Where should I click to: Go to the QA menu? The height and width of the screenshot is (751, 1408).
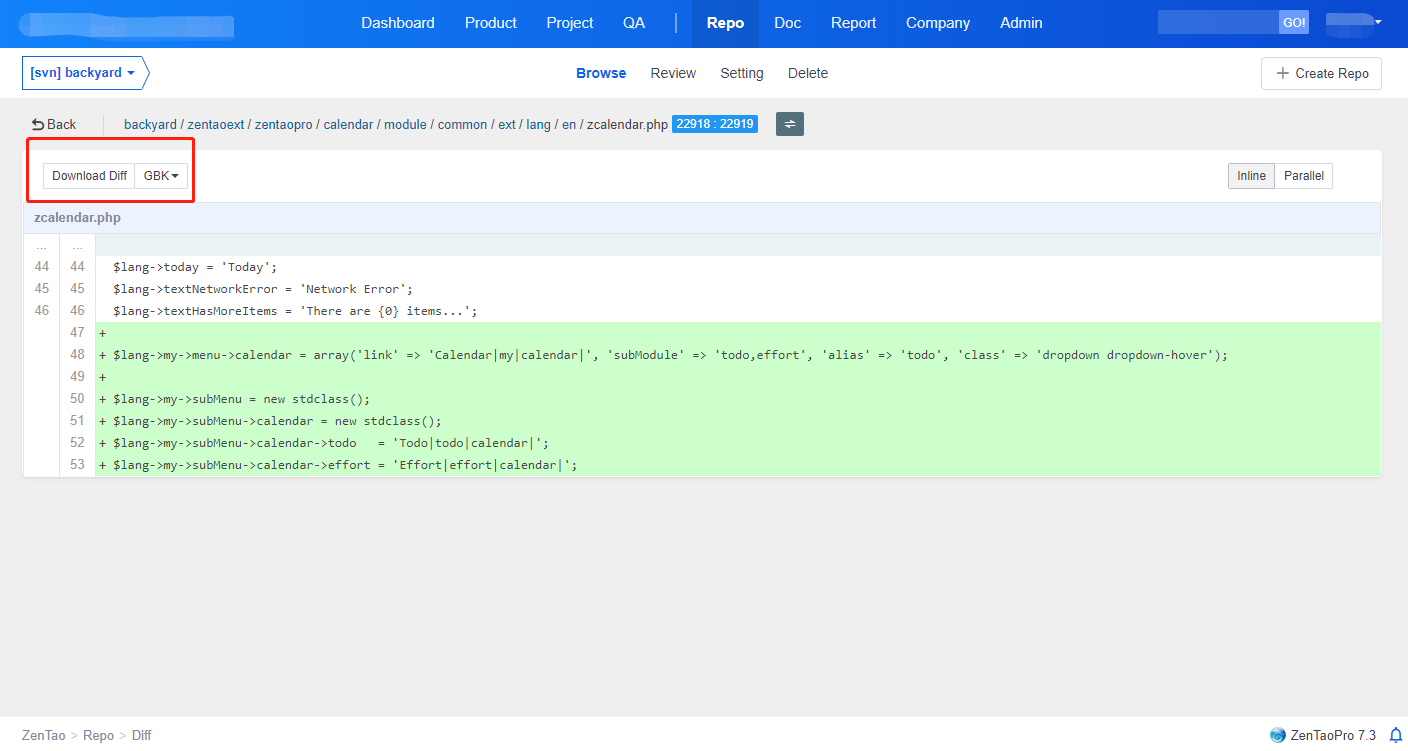(x=634, y=23)
